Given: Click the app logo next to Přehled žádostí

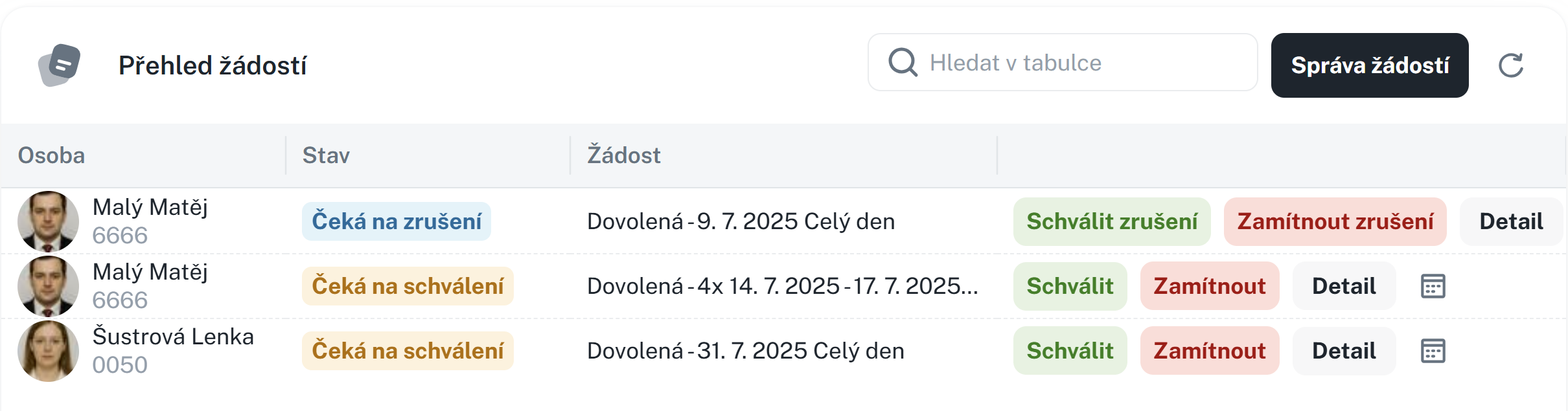Looking at the screenshot, I should [60, 65].
